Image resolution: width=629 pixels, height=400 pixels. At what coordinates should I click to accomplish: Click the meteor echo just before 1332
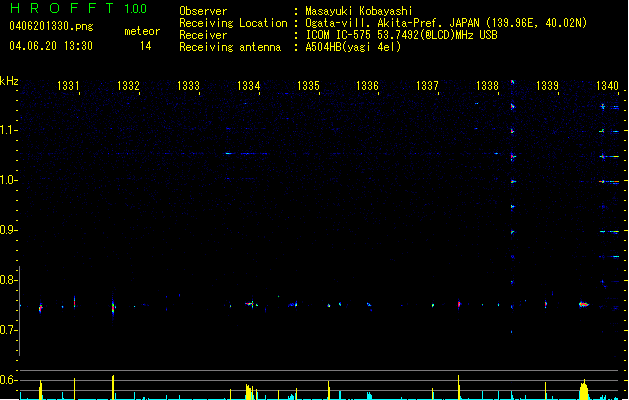coord(113,308)
